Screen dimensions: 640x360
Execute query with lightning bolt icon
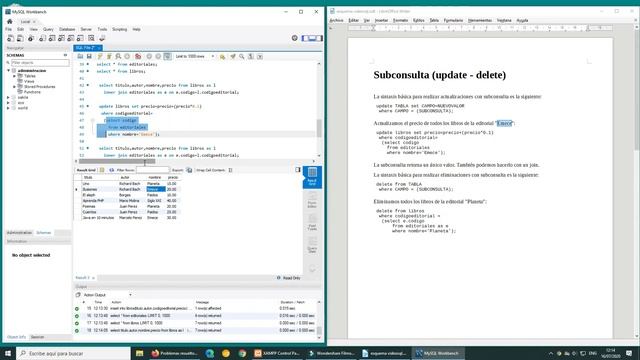100,56
